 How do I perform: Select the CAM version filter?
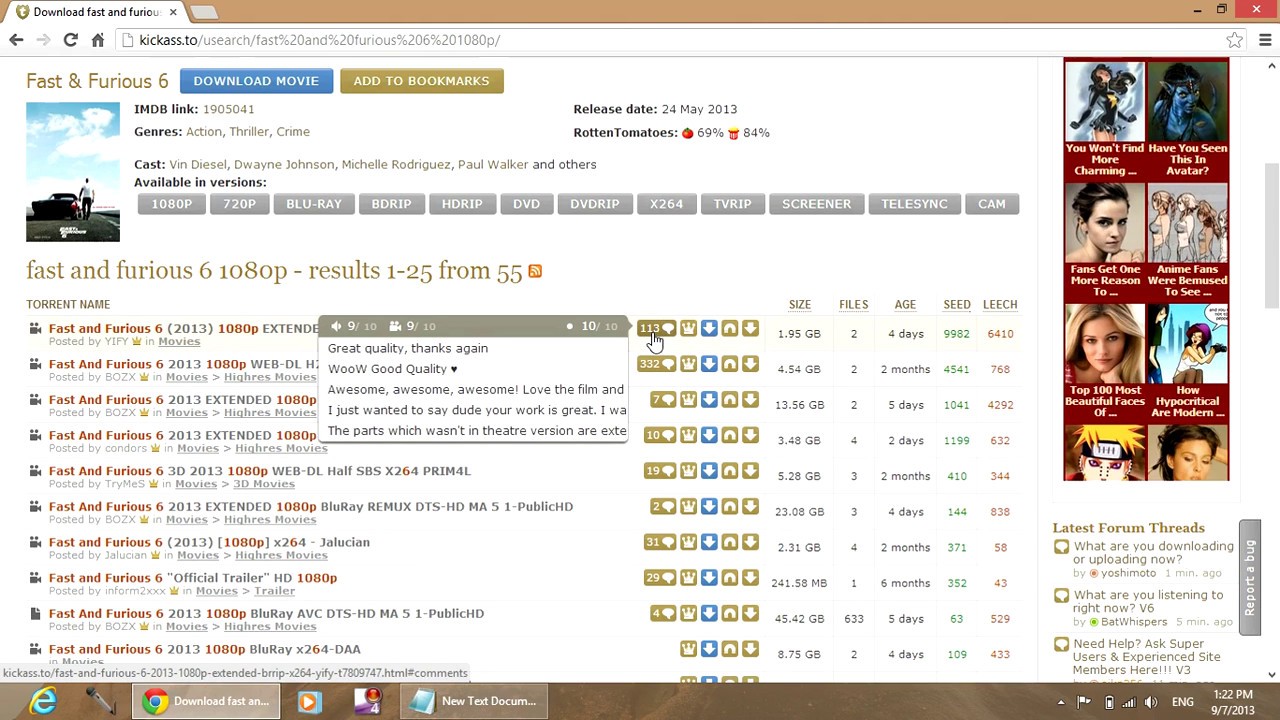coord(992,204)
